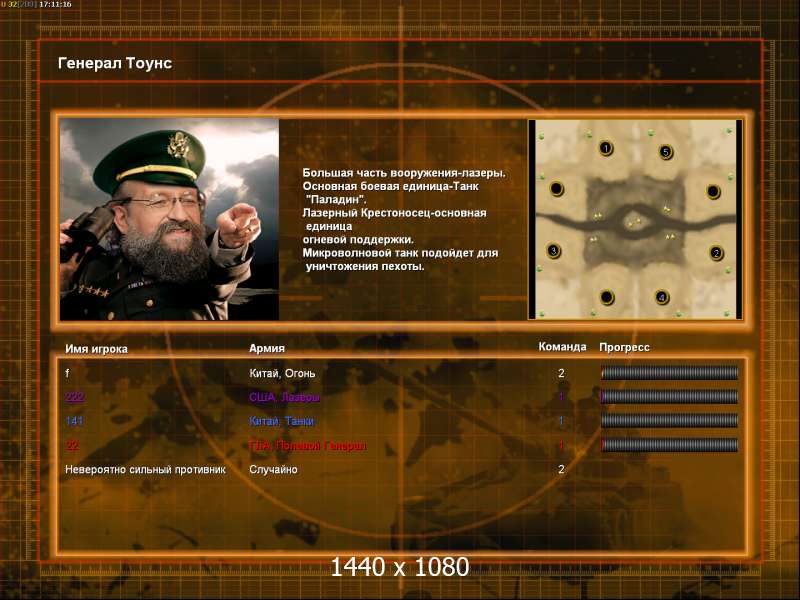Click the line 'уничтожения пехоты.'

point(365,266)
